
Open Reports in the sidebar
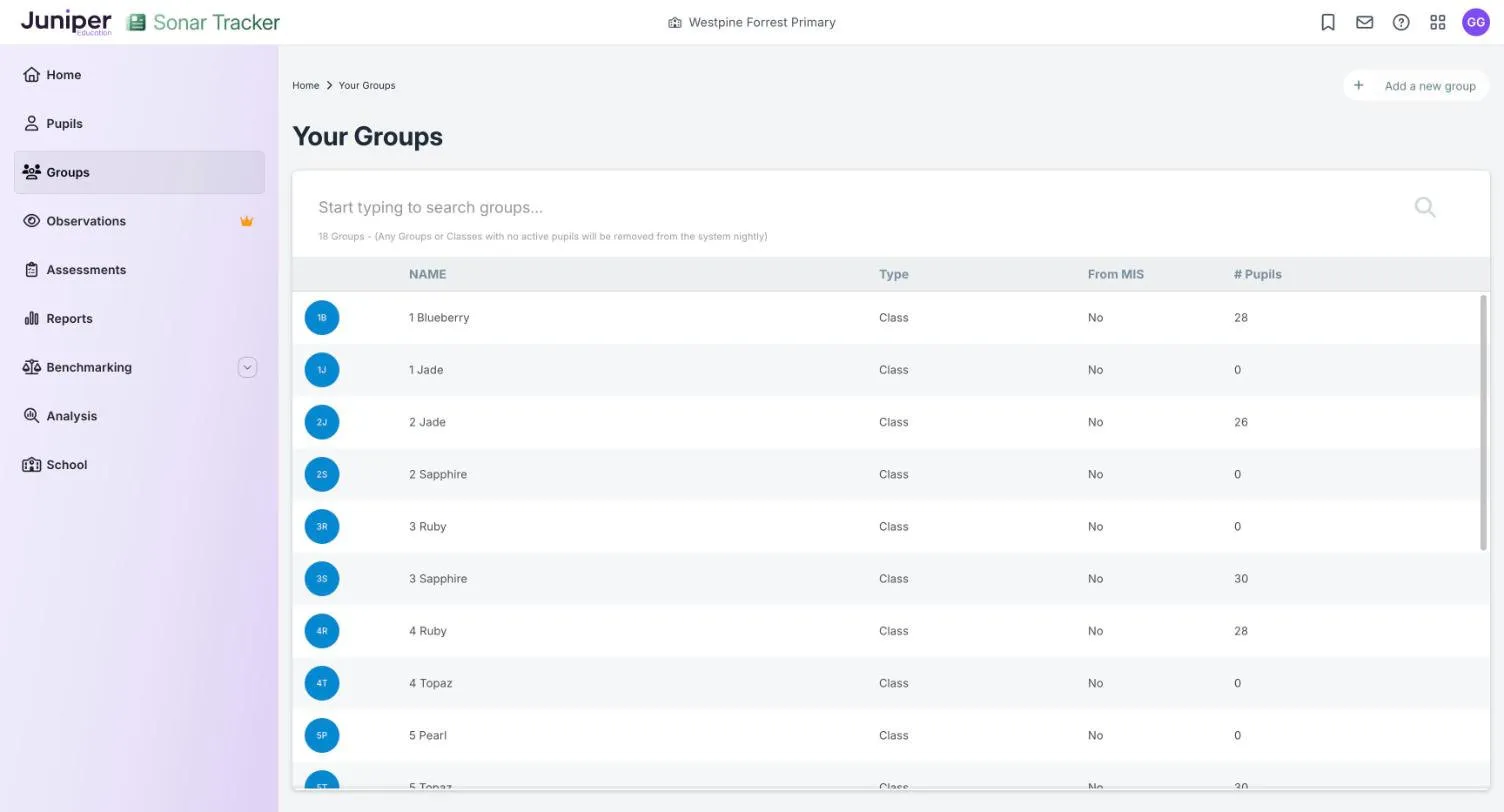pyautogui.click(x=139, y=319)
